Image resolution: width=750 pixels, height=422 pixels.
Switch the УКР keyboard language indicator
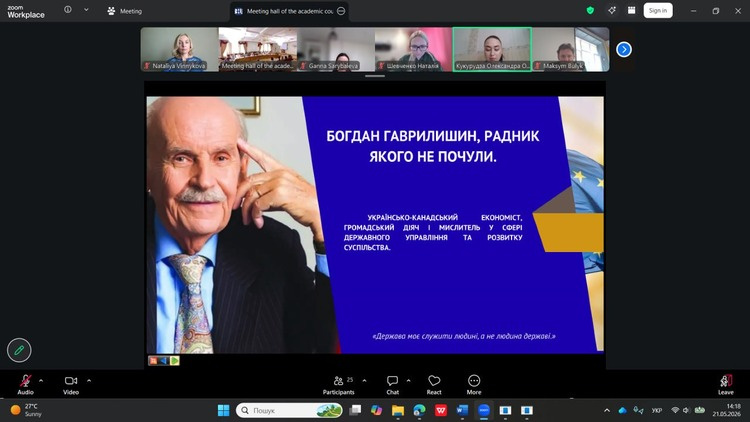coord(657,411)
